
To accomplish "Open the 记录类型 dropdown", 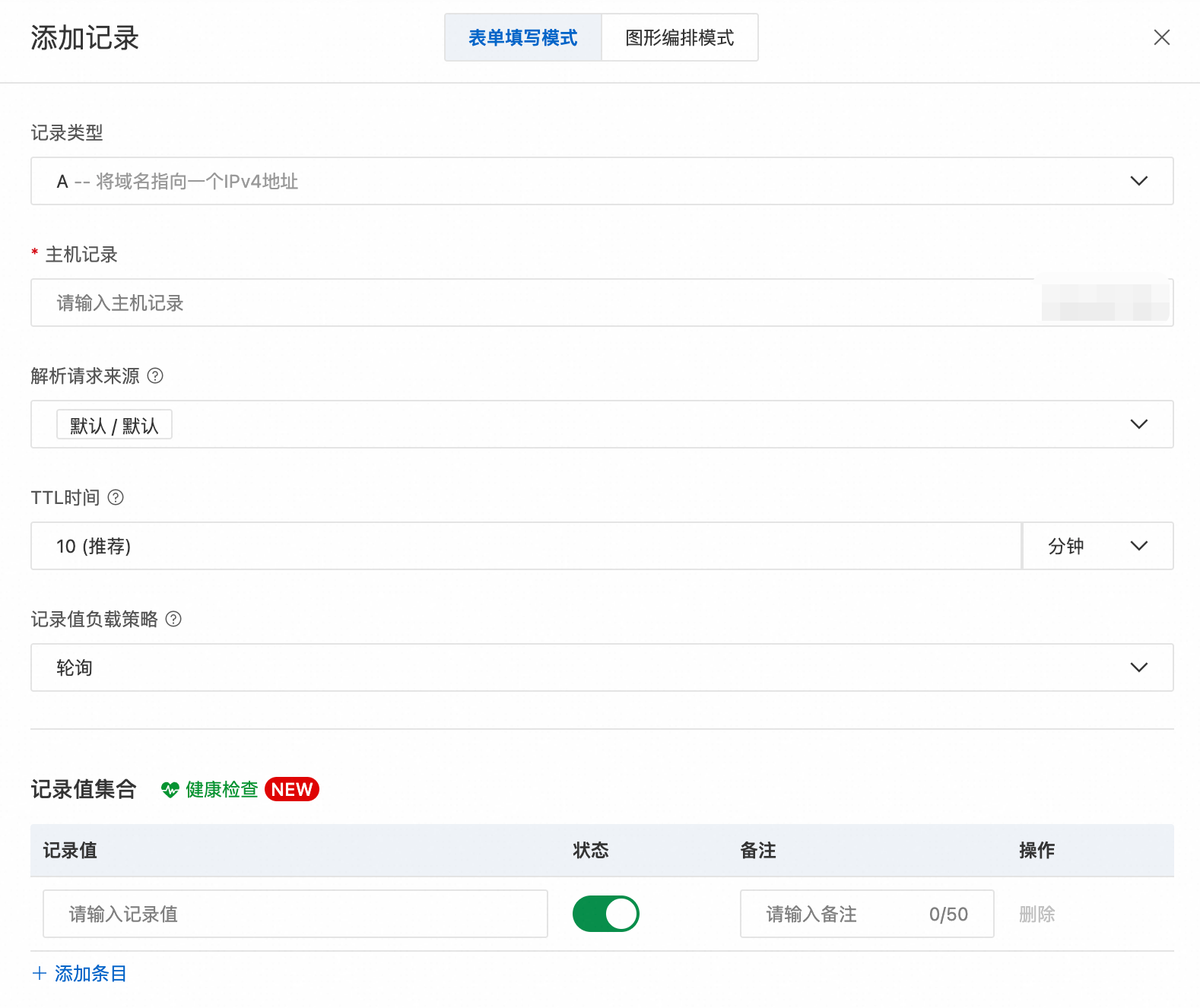I will click(x=602, y=181).
